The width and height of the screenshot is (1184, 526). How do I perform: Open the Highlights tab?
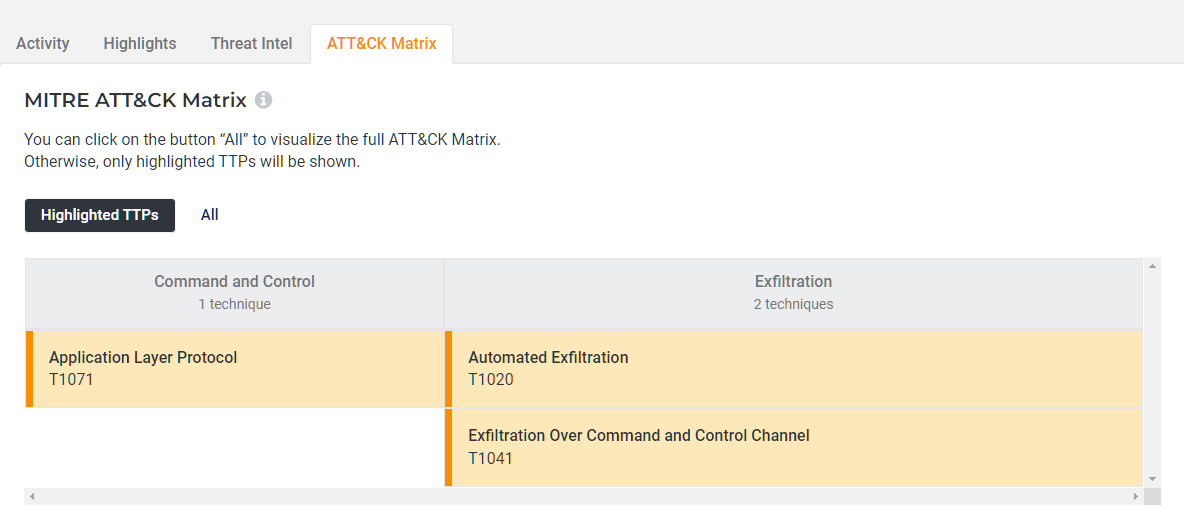click(140, 43)
